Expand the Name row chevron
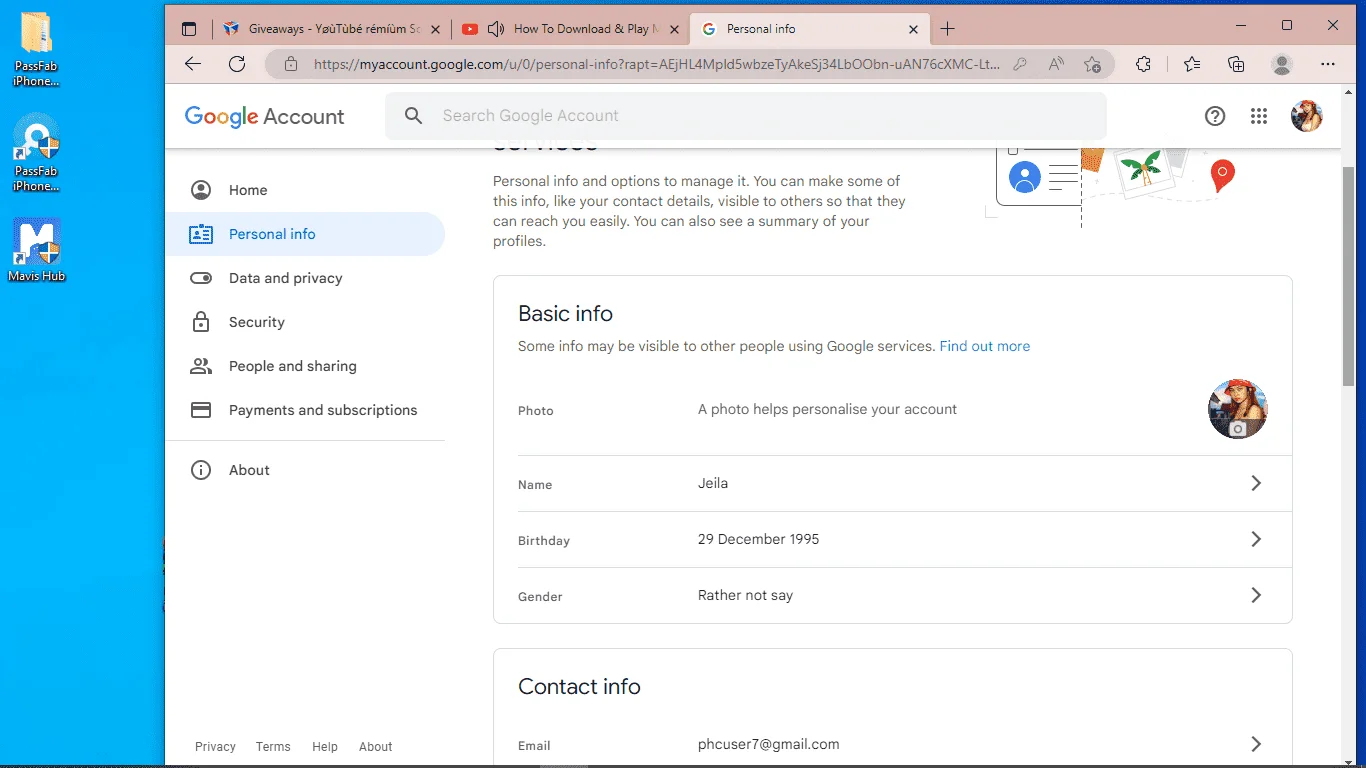 tap(1256, 483)
